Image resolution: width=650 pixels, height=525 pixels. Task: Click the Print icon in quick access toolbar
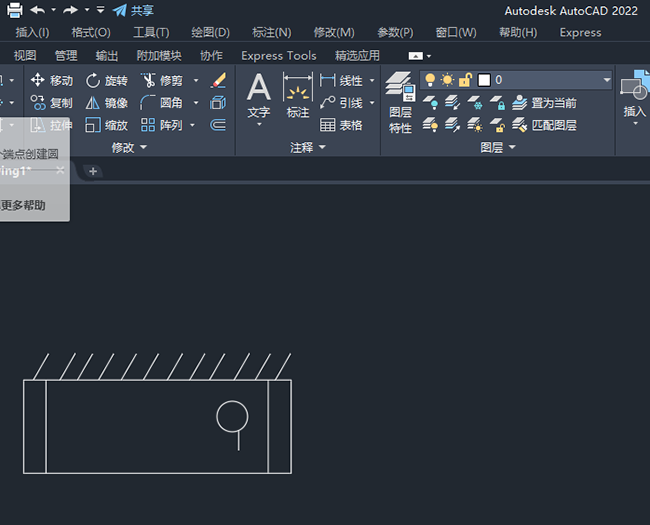[15, 10]
